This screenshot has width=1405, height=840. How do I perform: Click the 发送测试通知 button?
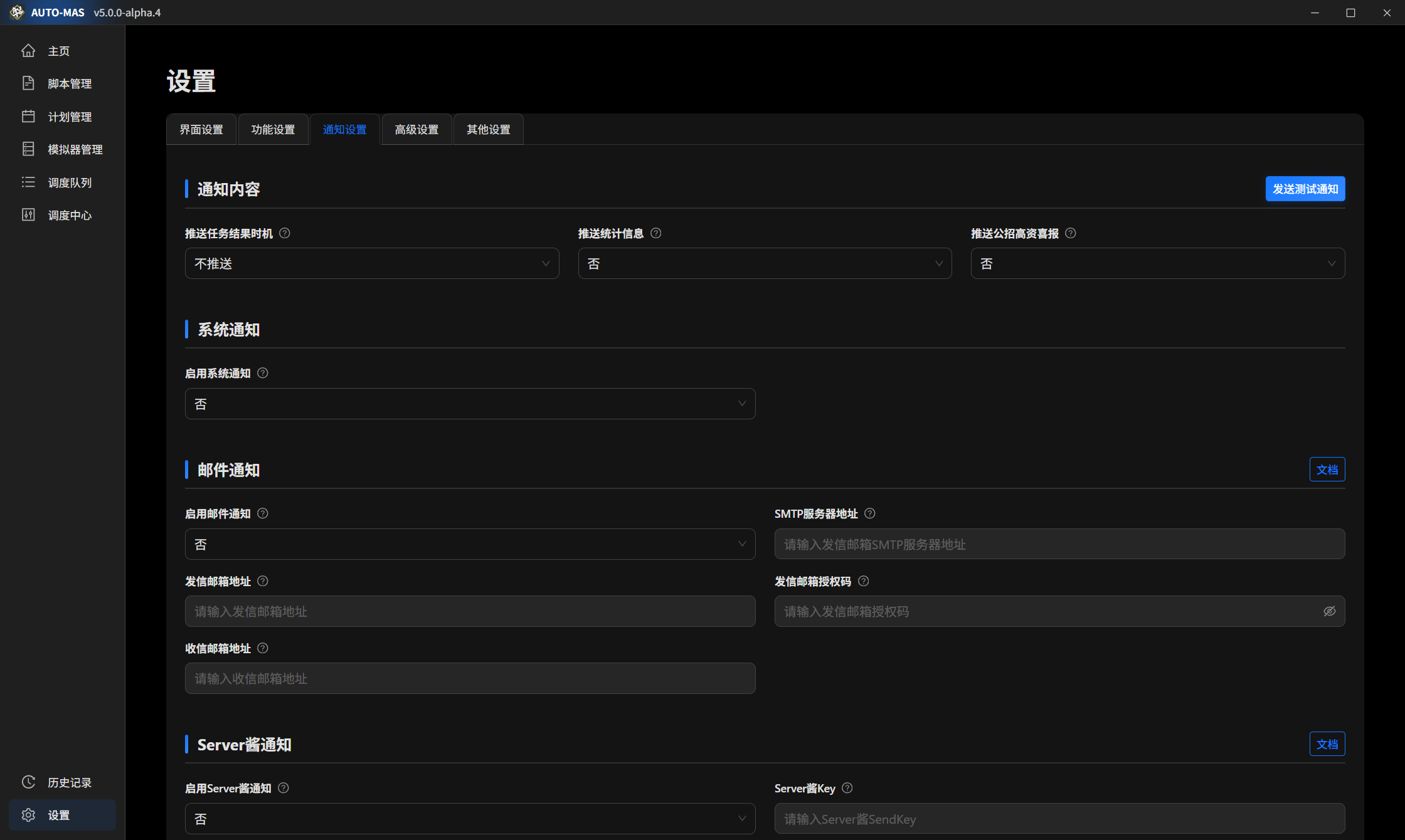1305,189
